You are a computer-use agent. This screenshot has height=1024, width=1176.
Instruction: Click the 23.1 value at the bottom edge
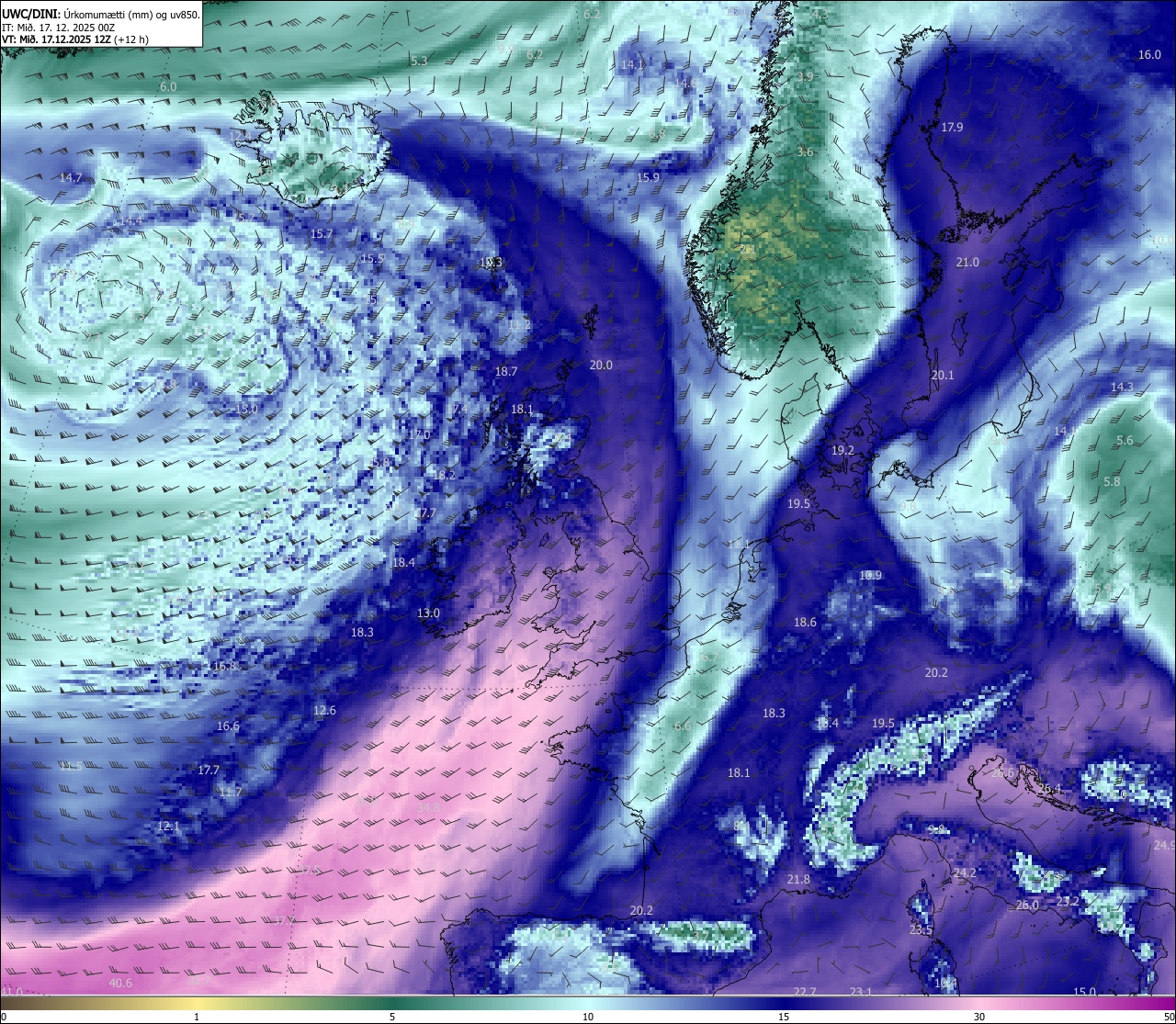(x=861, y=991)
